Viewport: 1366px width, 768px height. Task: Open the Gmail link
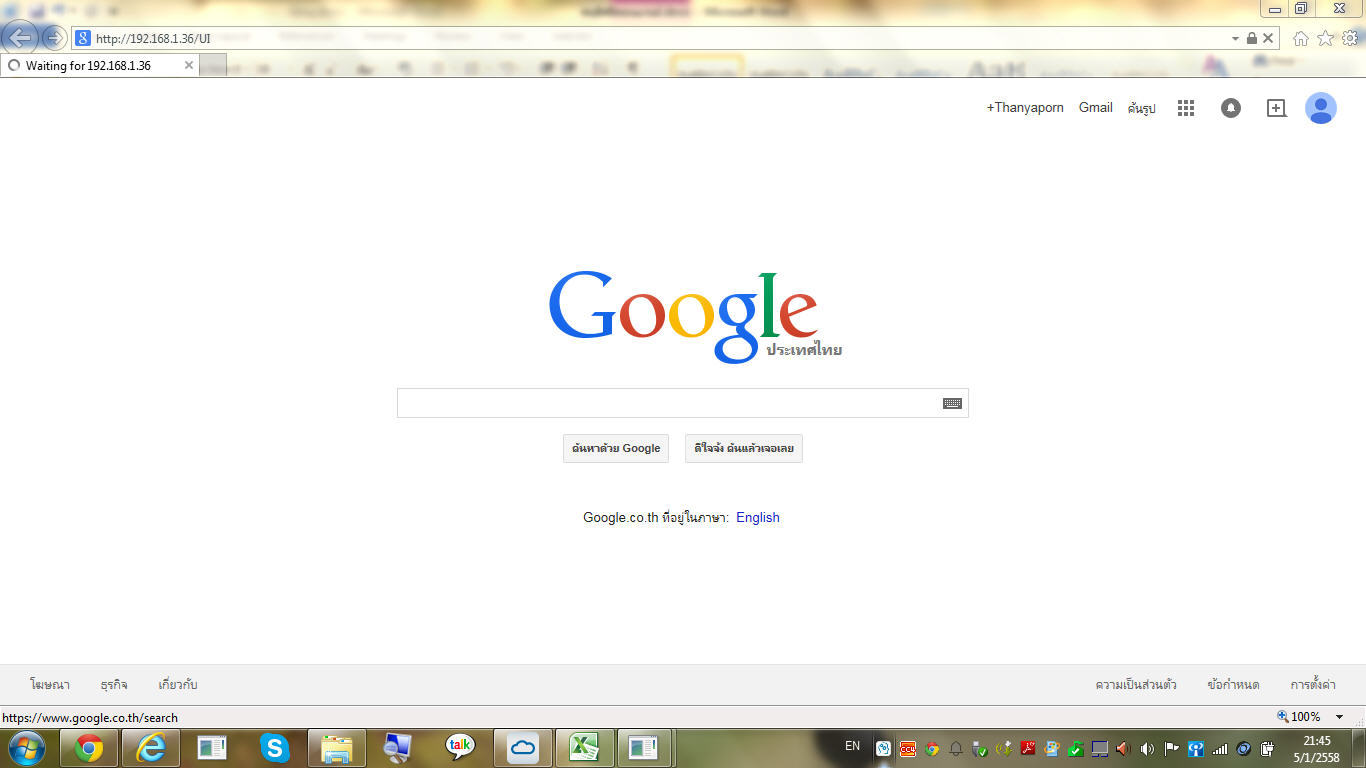click(1096, 108)
